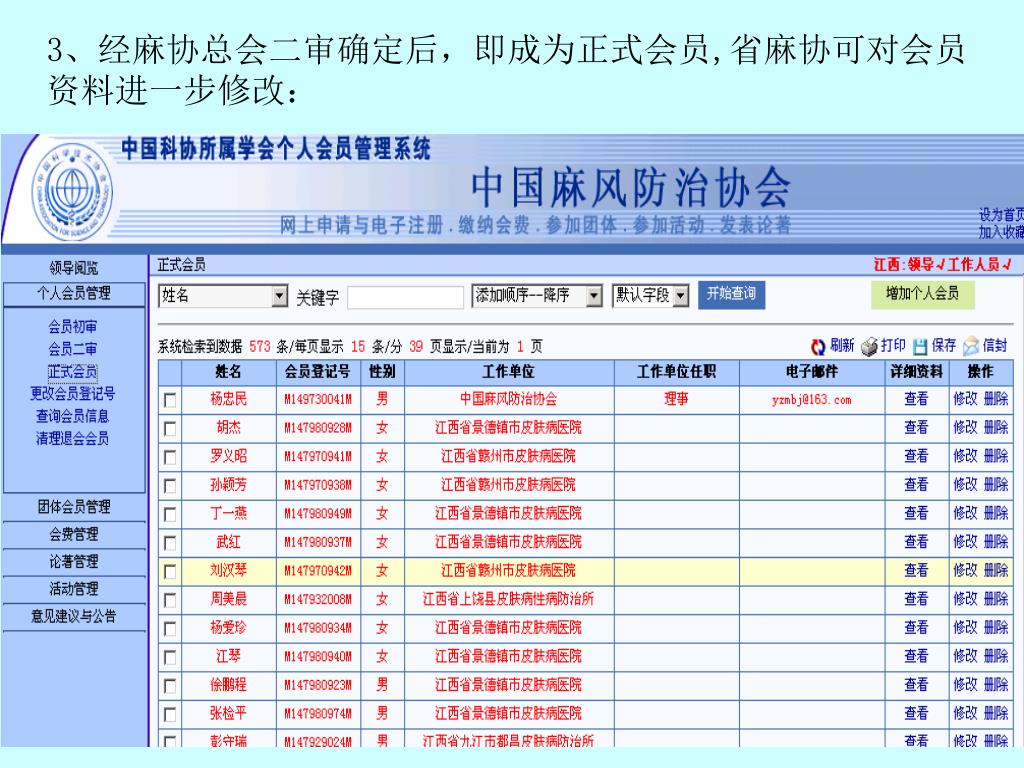Open 领导阅览 in sidebar
Image resolution: width=1024 pixels, height=768 pixels.
74,268
